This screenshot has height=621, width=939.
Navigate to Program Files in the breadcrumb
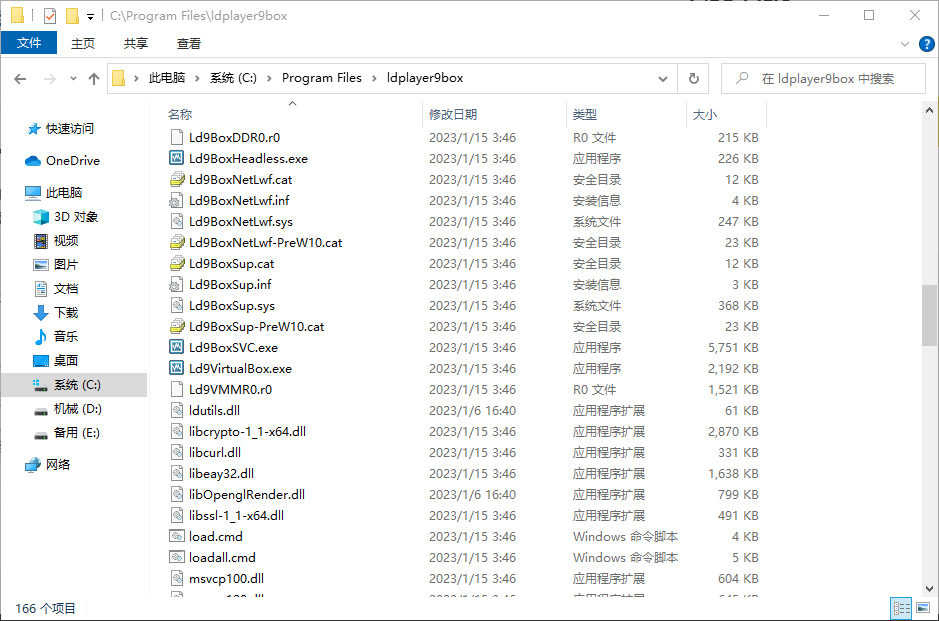(321, 78)
